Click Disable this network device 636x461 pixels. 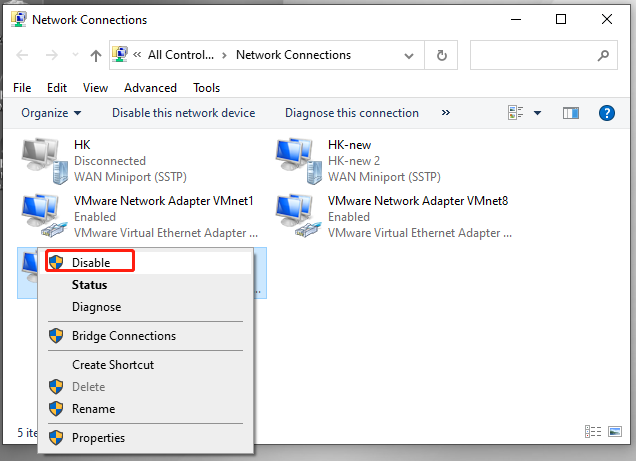point(183,113)
